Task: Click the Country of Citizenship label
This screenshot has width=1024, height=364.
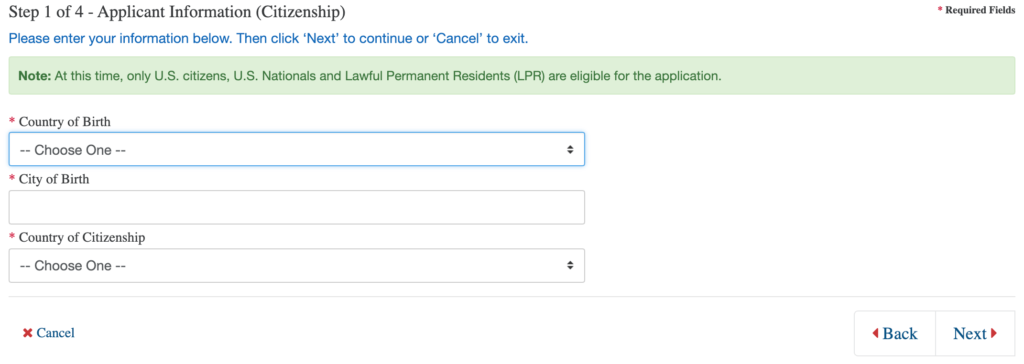Action: pyautogui.click(x=82, y=237)
